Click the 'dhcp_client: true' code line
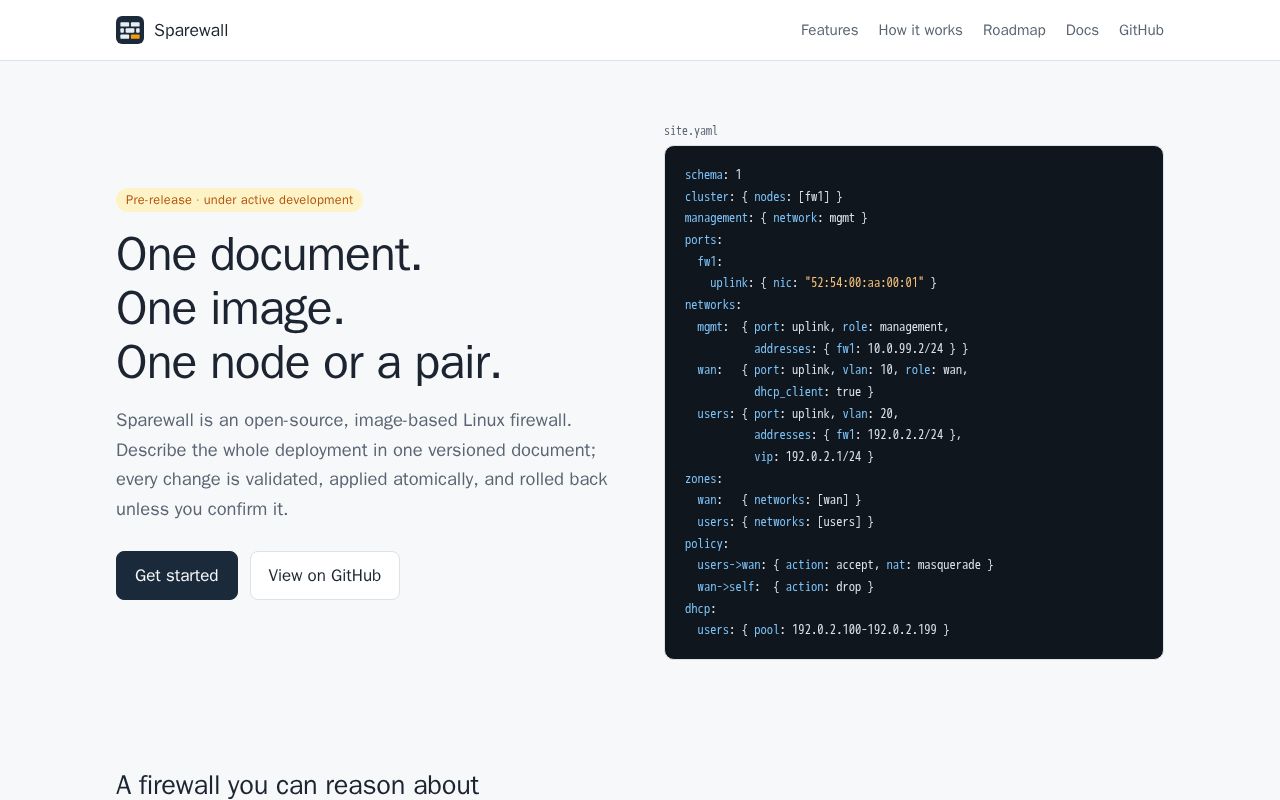 814,392
